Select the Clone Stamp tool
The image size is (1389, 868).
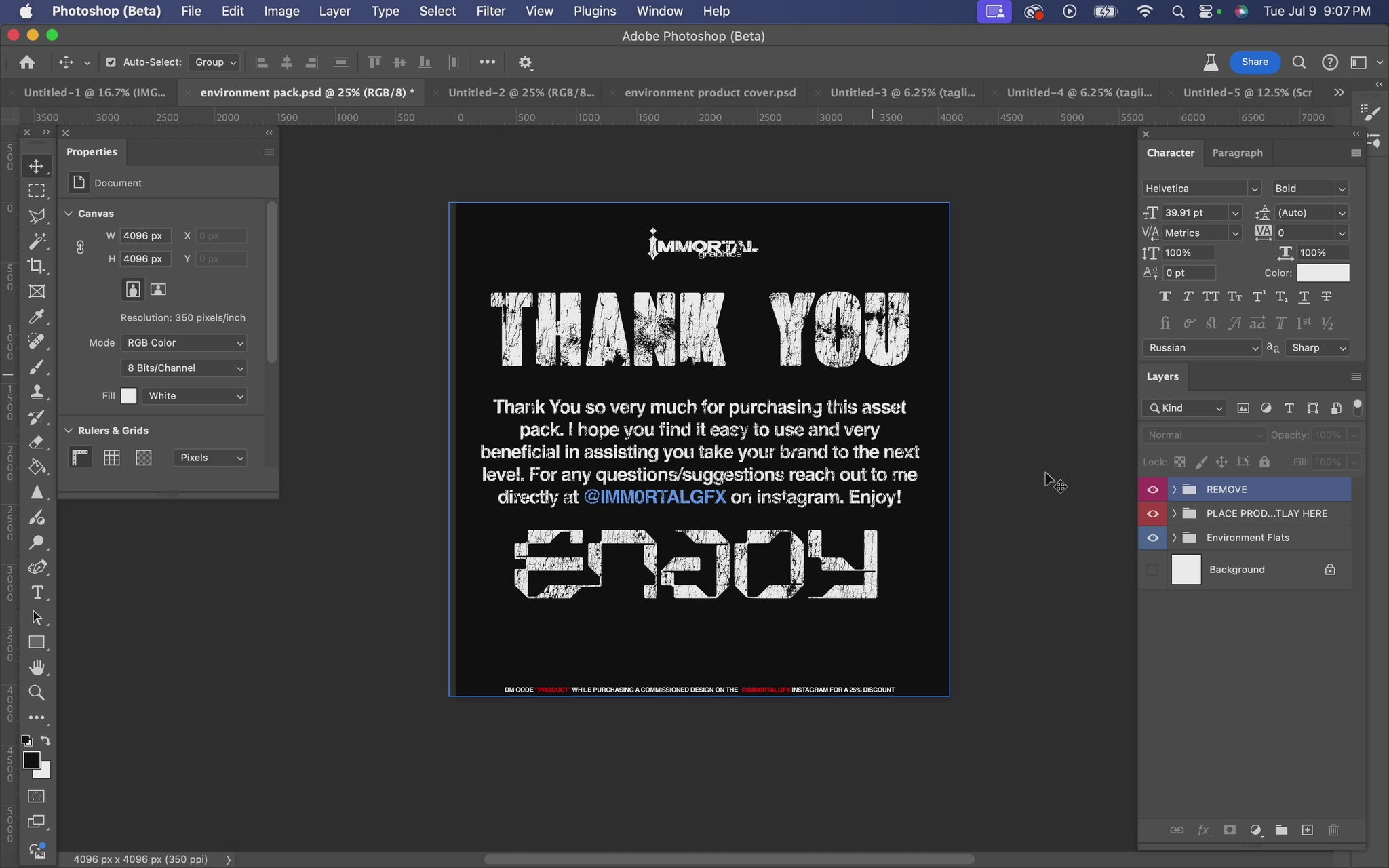click(x=37, y=392)
